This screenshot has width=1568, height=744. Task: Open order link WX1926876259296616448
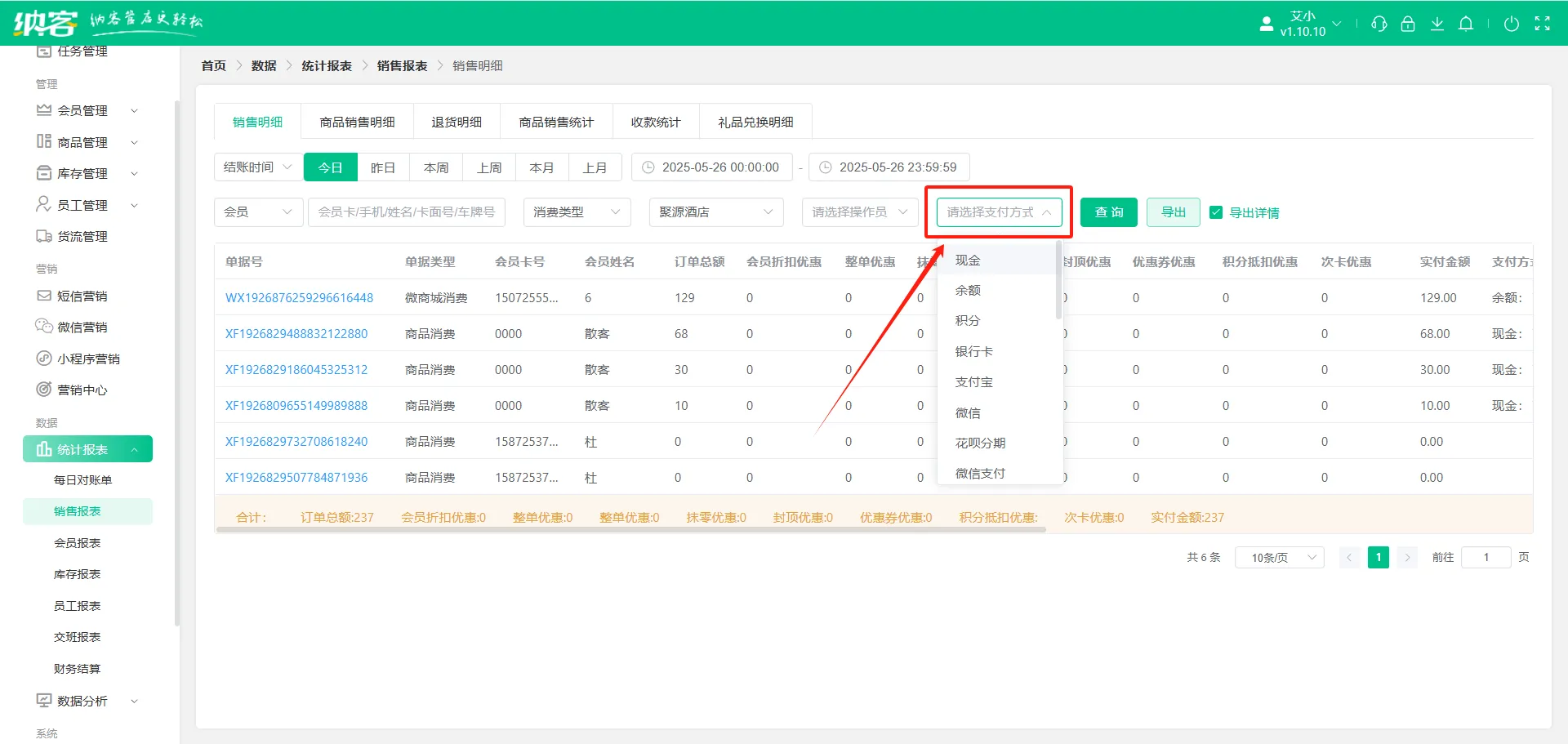[299, 298]
